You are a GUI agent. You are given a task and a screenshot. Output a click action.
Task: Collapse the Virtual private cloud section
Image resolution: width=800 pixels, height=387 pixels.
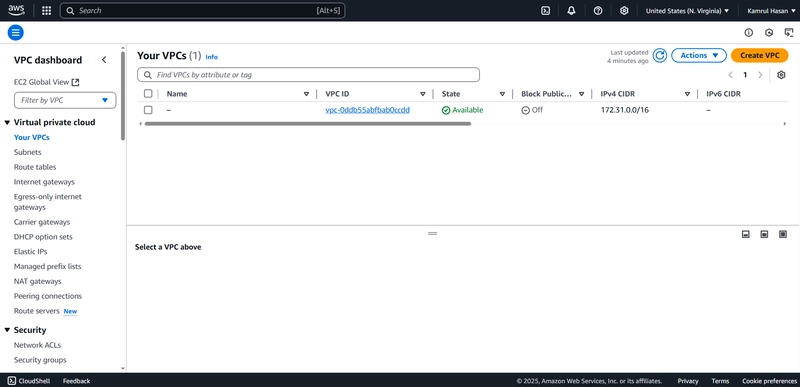tap(7, 122)
